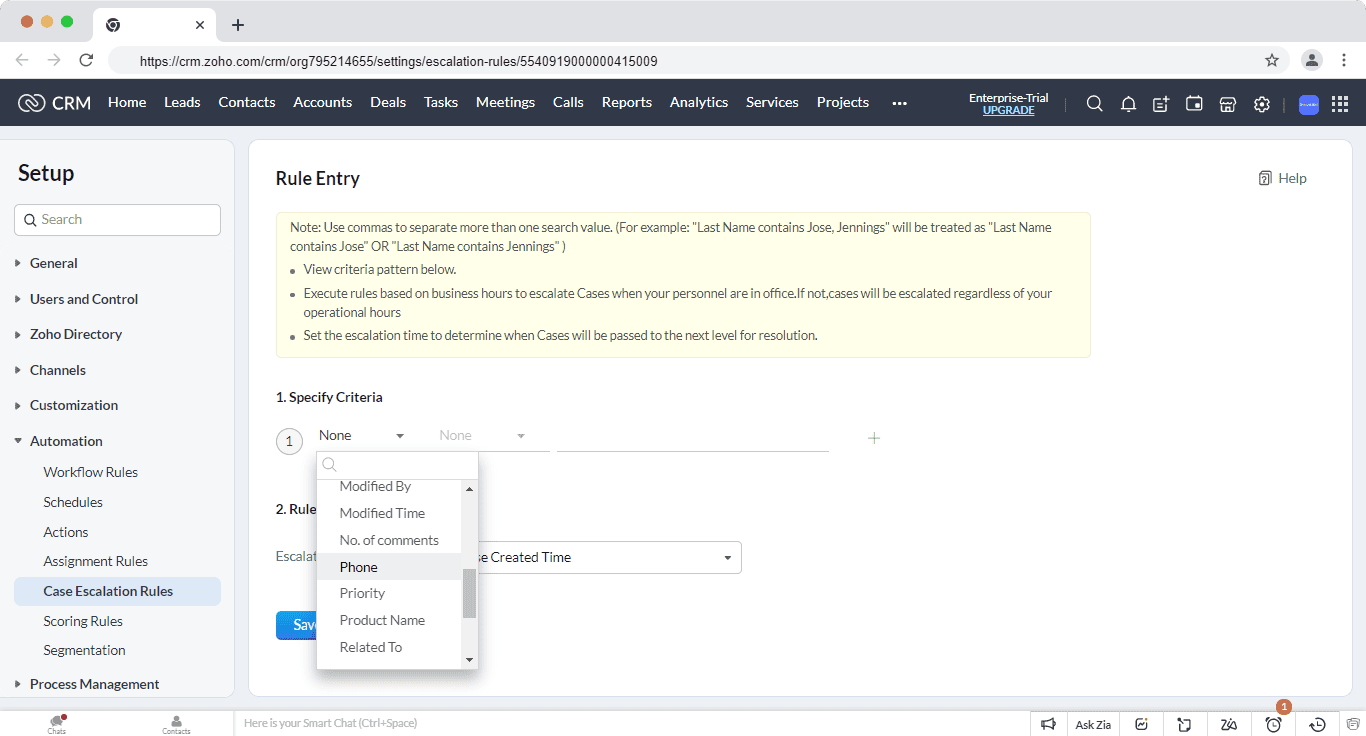
Task: Switch to the Reports tab
Action: (x=627, y=102)
